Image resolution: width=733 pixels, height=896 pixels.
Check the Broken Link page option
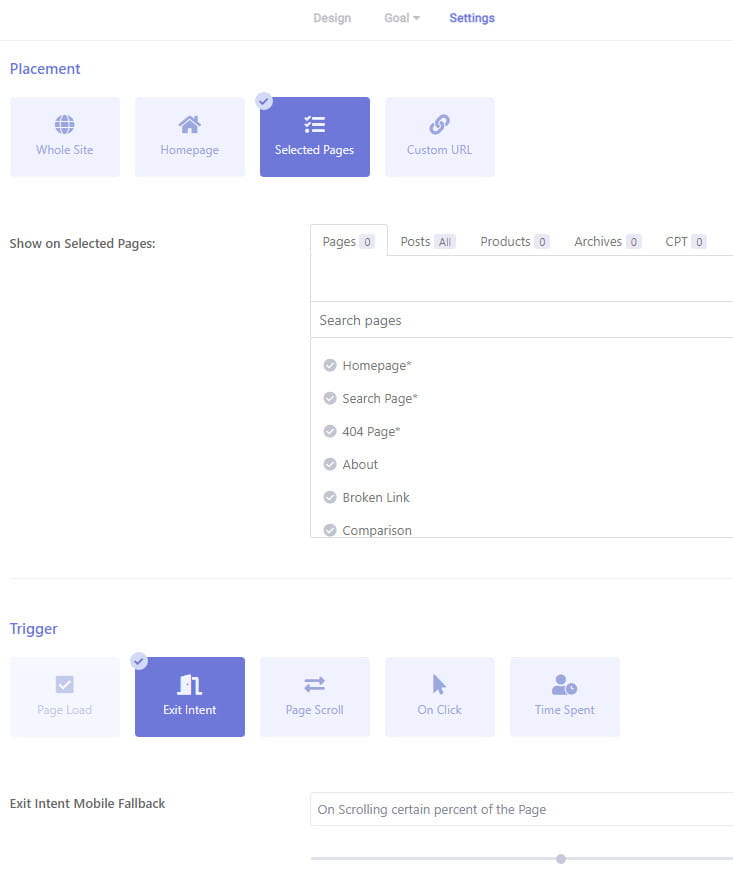click(x=330, y=497)
